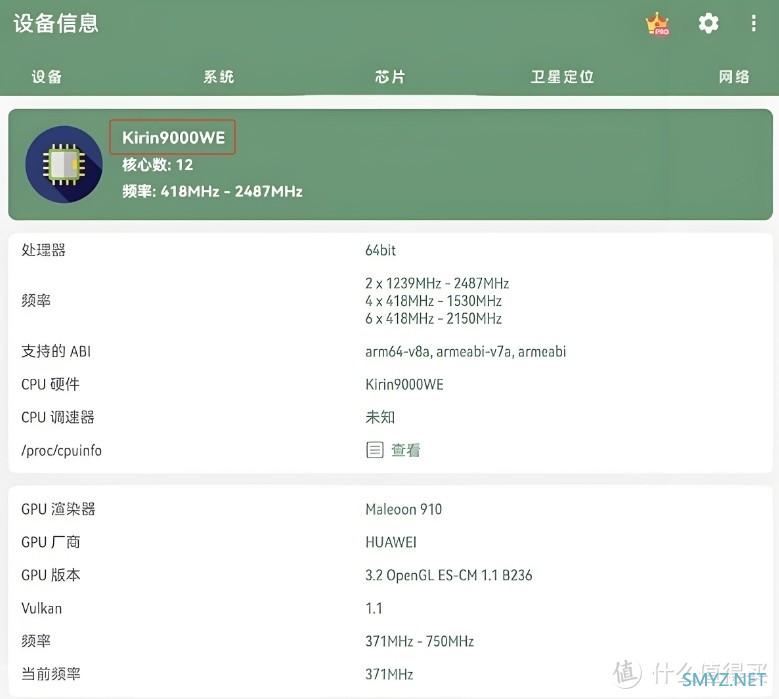Open the 卫星定位 tab
The height and width of the screenshot is (699, 779).
(562, 77)
